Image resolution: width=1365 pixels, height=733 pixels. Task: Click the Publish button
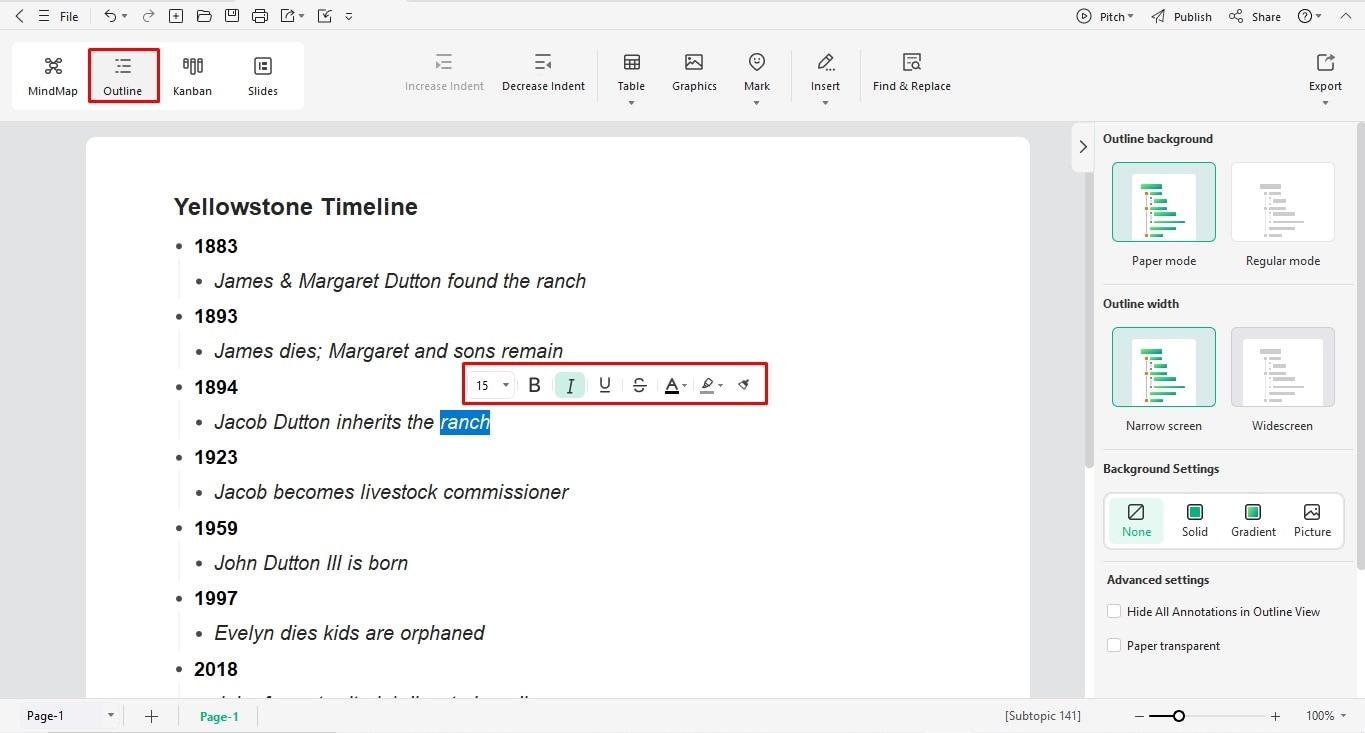point(1181,16)
